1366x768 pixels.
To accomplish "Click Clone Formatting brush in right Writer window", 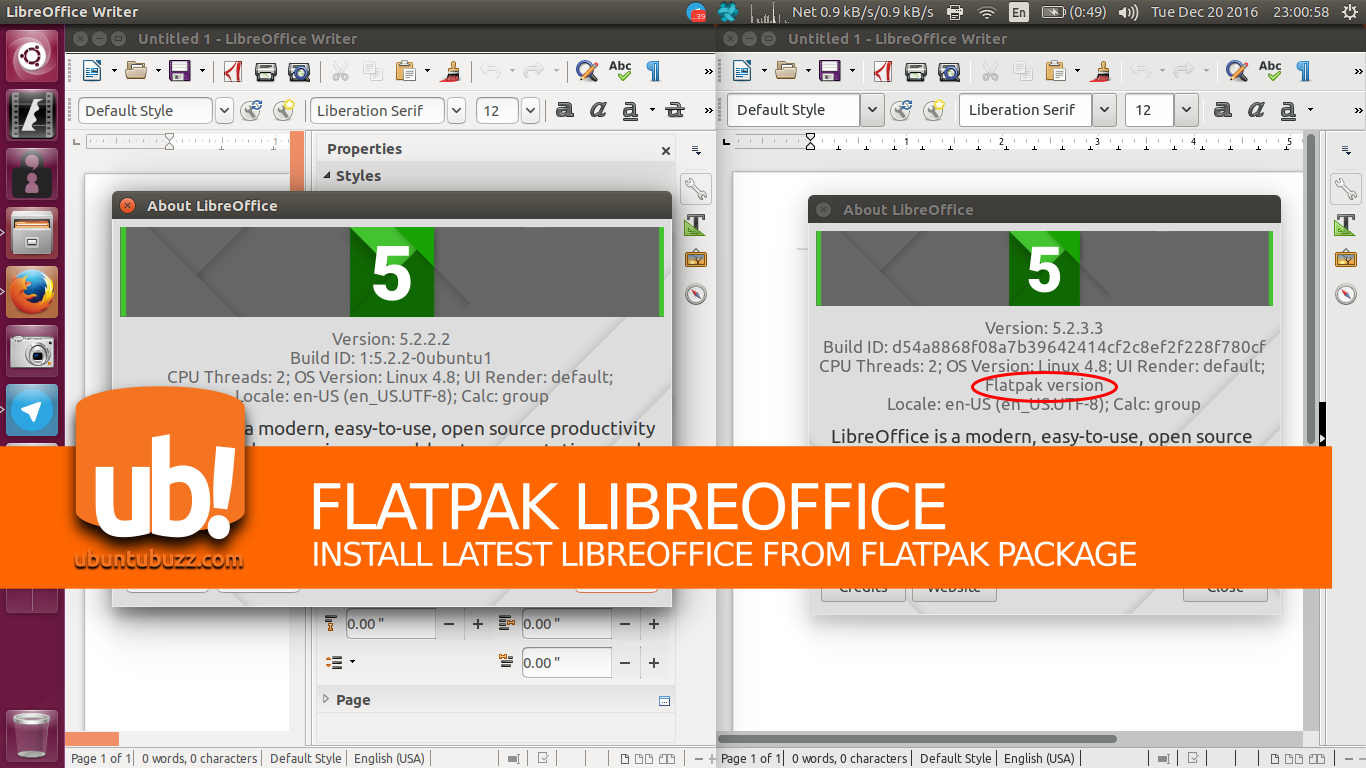I will pyautogui.click(x=1101, y=71).
